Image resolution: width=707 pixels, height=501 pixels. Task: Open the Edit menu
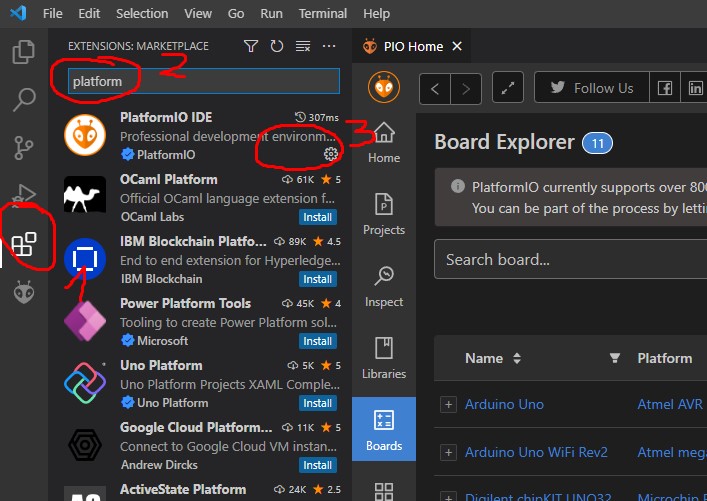click(89, 14)
